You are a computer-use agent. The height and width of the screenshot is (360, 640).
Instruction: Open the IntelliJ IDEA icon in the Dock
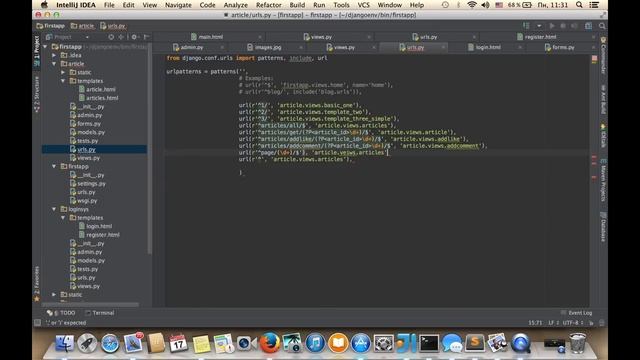point(406,343)
